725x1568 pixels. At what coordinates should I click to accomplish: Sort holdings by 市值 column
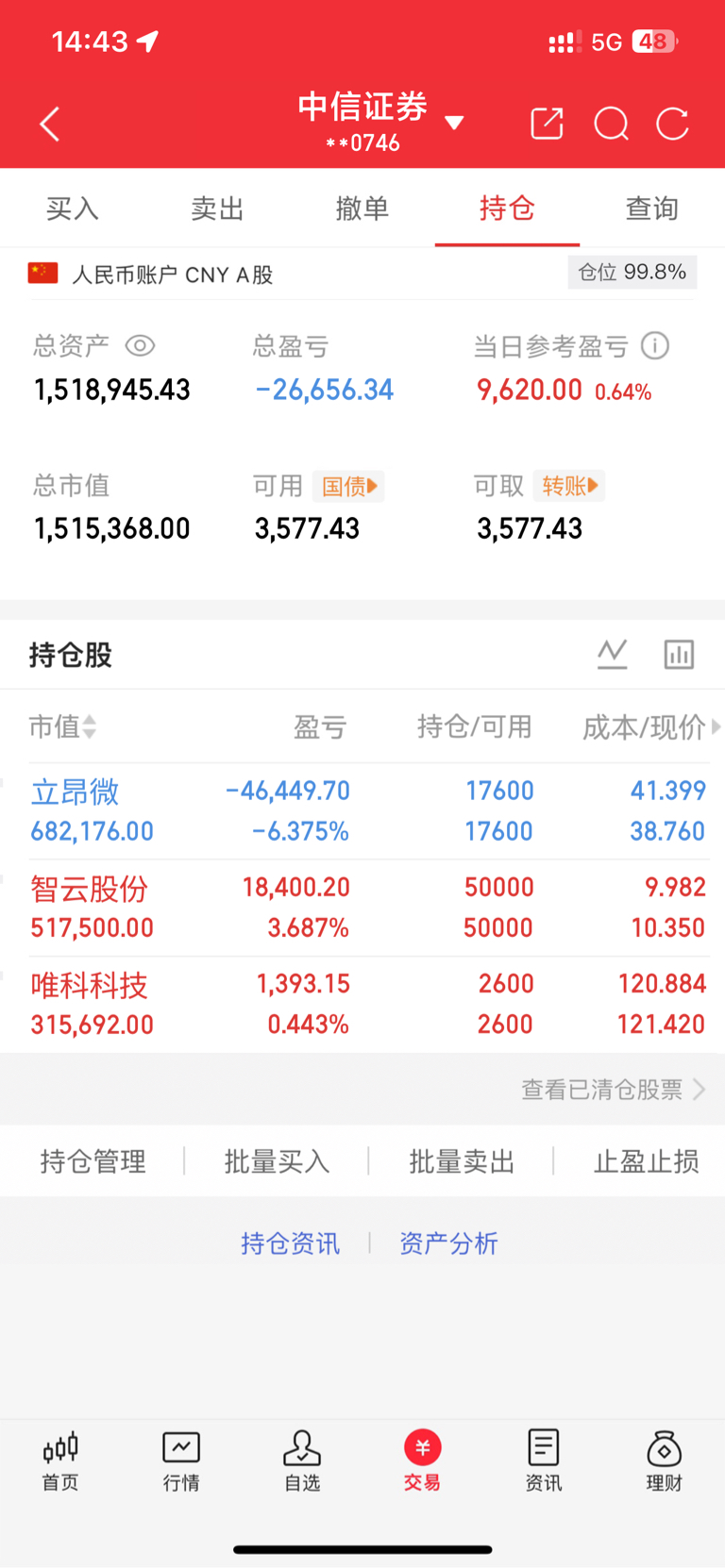point(62,726)
